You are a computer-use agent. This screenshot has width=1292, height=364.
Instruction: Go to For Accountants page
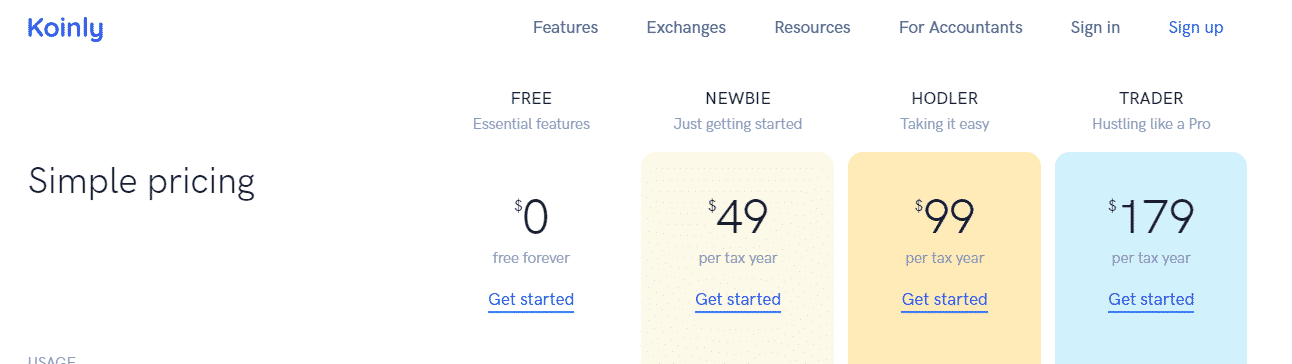point(960,27)
